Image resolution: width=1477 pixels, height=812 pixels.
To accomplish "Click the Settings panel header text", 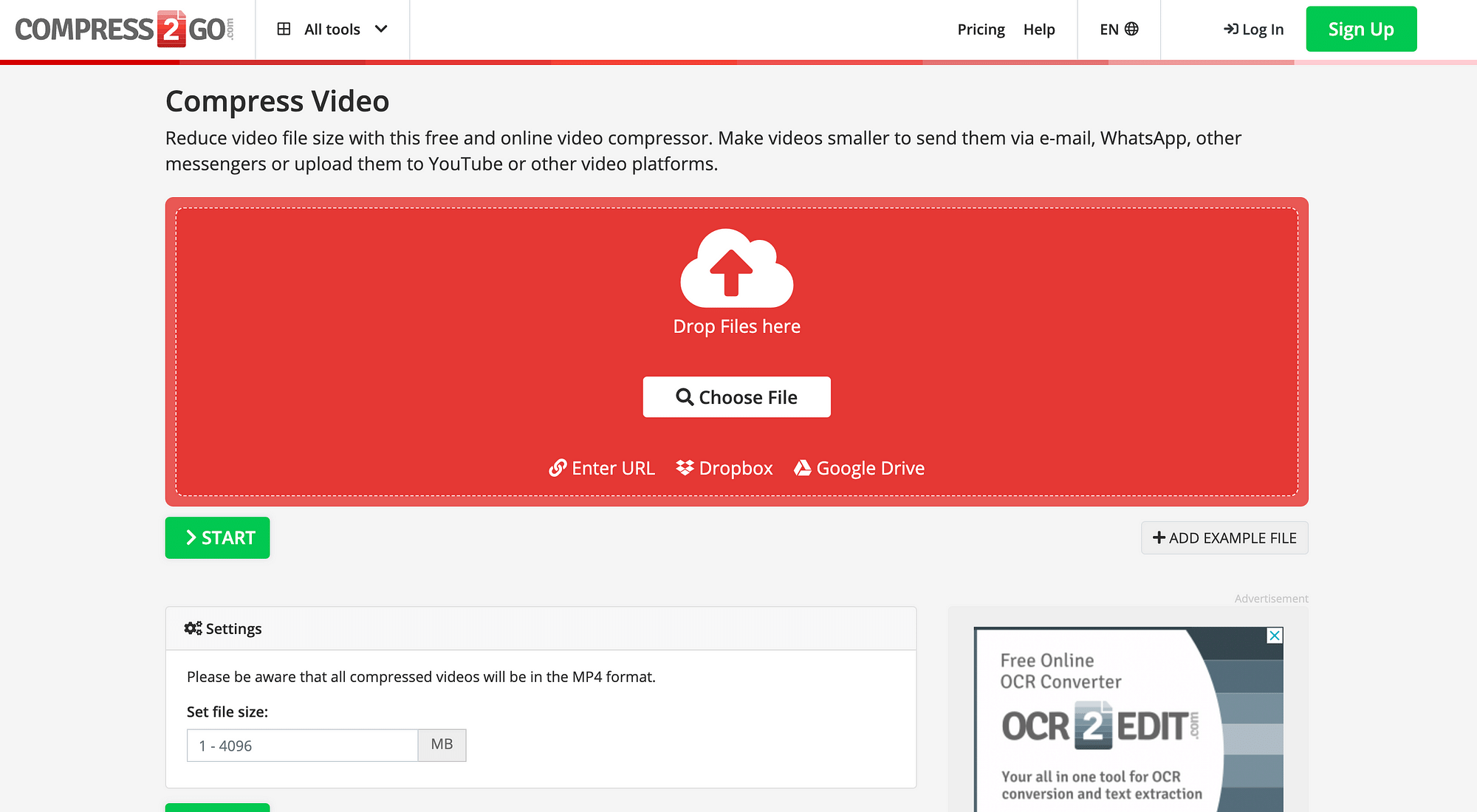I will click(233, 629).
